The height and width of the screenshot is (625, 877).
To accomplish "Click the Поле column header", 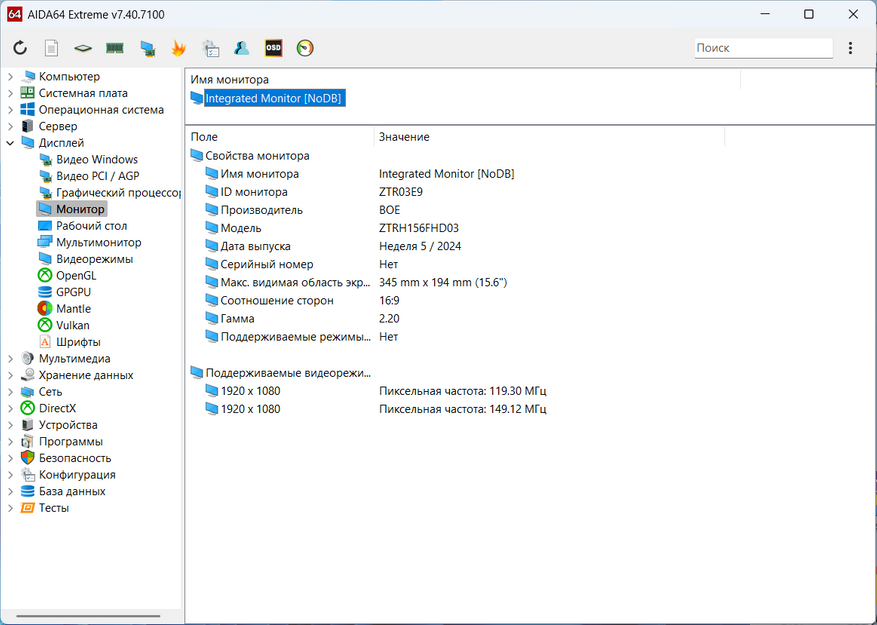I will (x=204, y=137).
